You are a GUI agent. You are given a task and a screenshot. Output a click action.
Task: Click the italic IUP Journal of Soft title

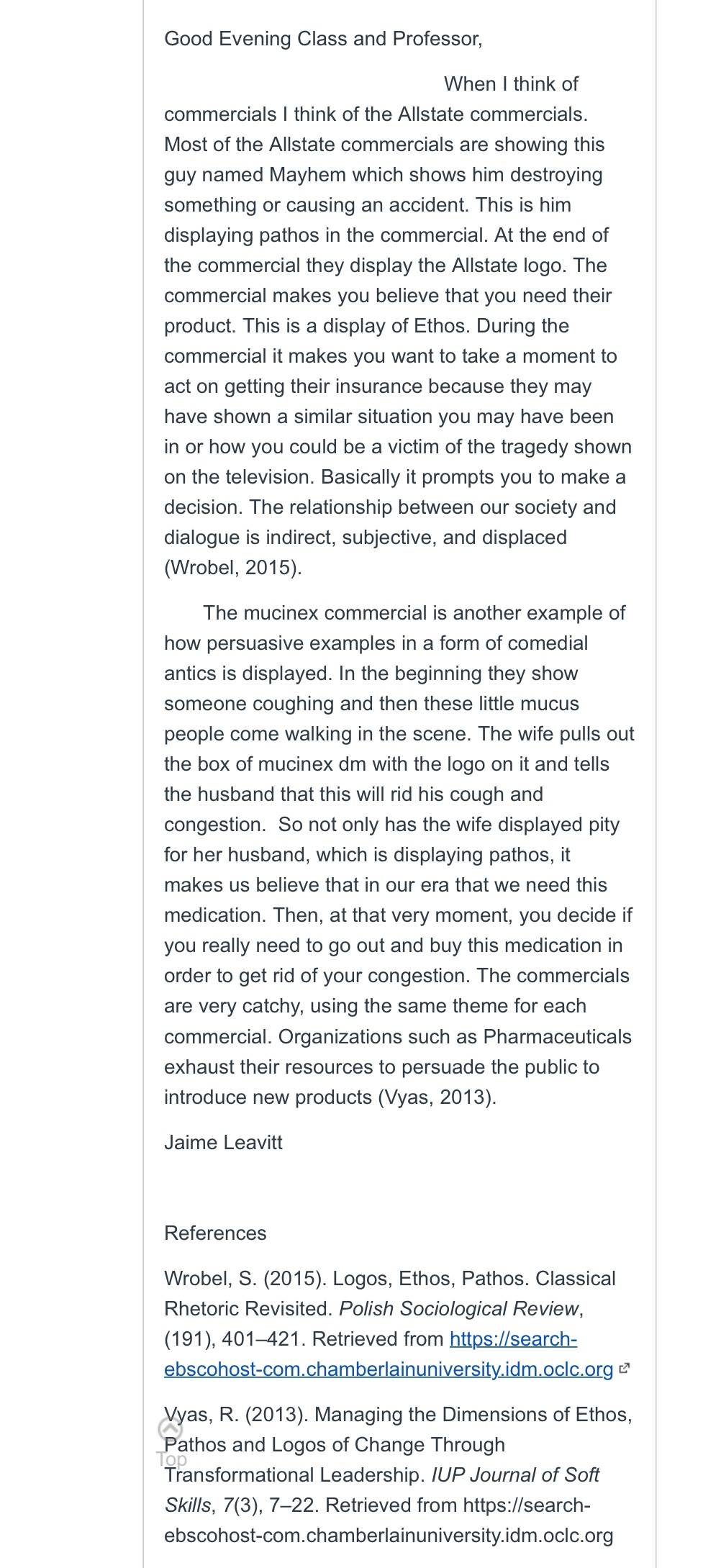tap(515, 1474)
